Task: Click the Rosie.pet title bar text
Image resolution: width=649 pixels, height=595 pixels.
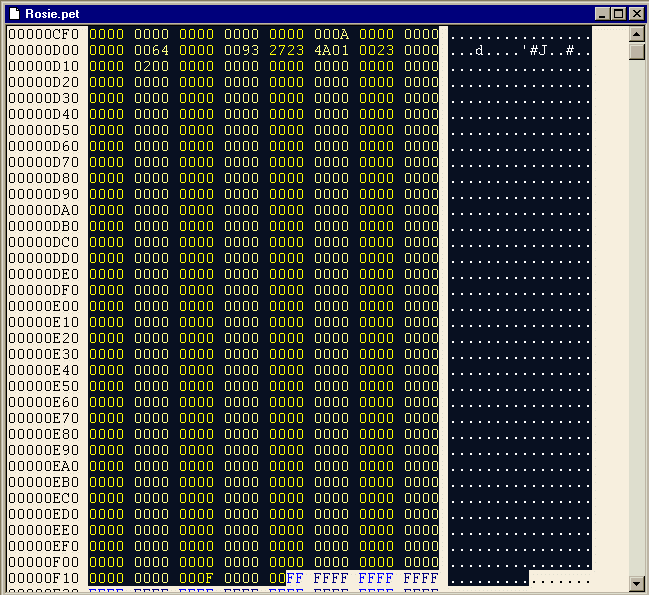Action: 52,14
